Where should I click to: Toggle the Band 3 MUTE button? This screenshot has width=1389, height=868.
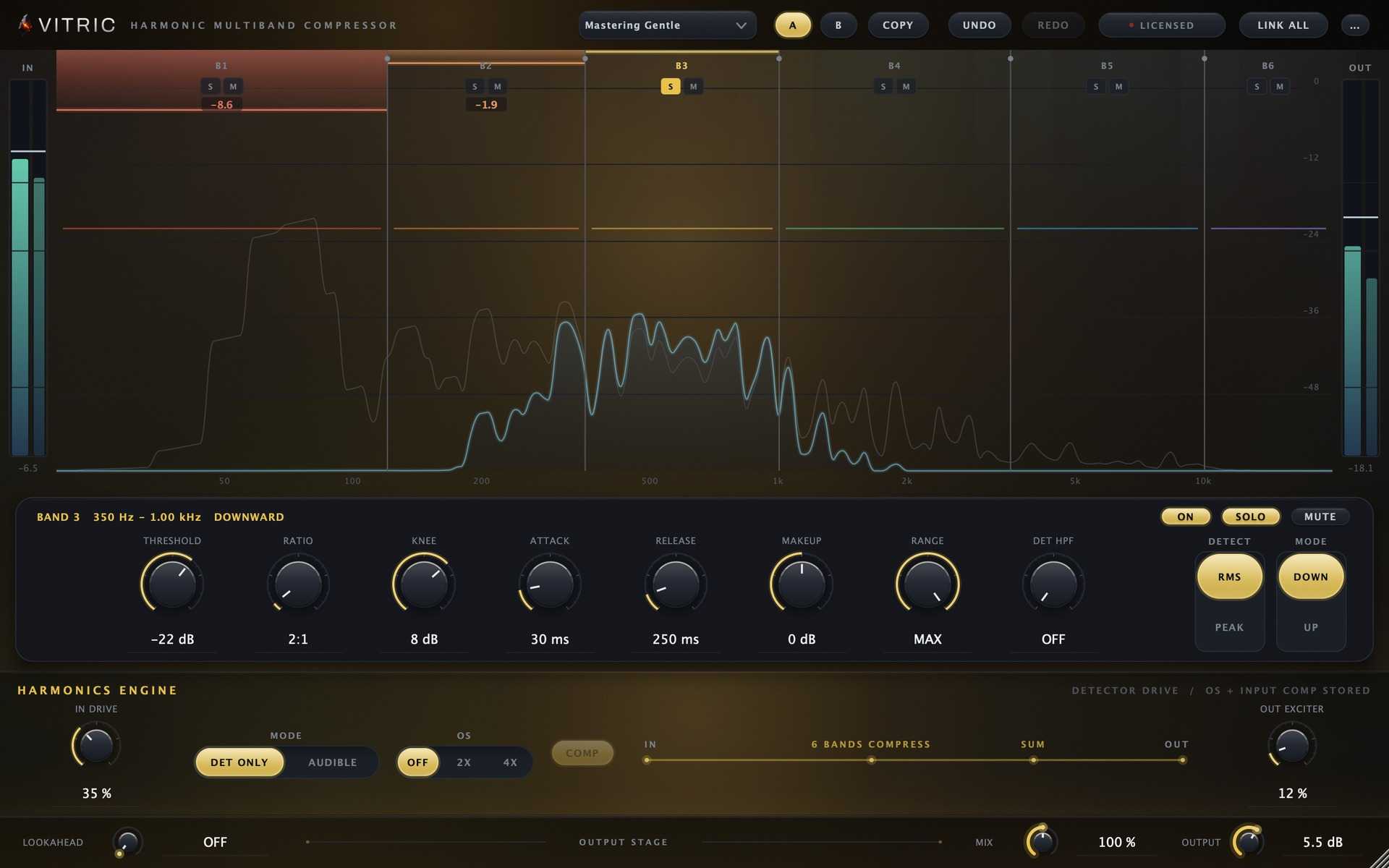1320,516
